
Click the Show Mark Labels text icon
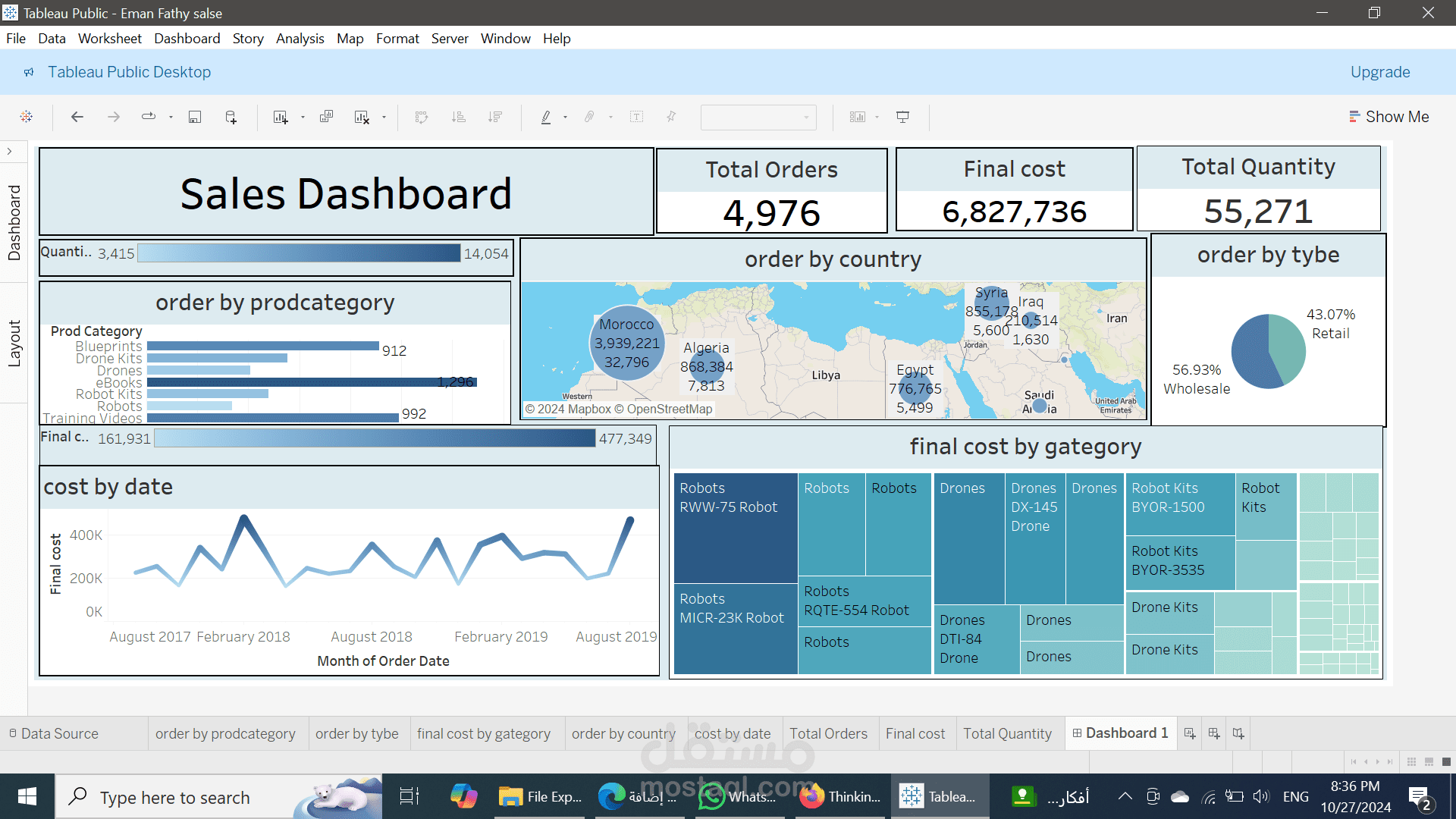636,117
